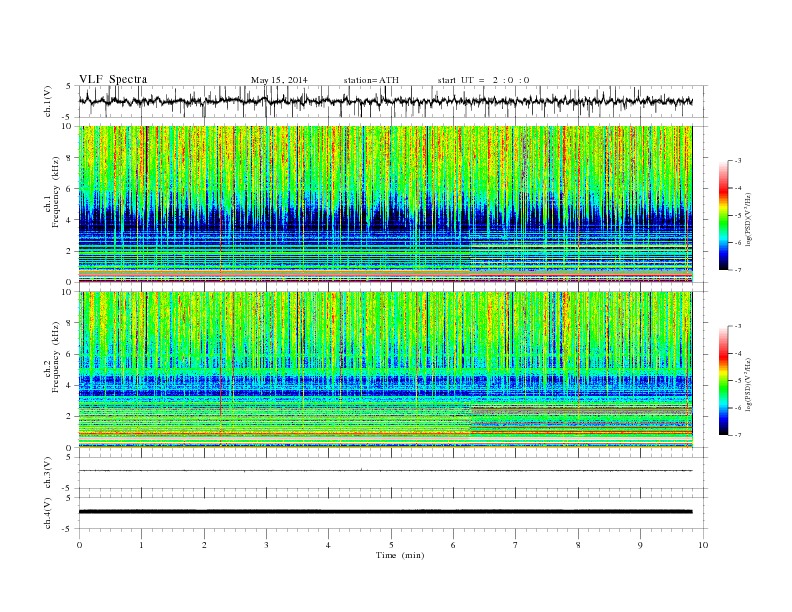This screenshot has width=792, height=612.
Task: Click the '2' tick label on time axis
Action: click(204, 545)
